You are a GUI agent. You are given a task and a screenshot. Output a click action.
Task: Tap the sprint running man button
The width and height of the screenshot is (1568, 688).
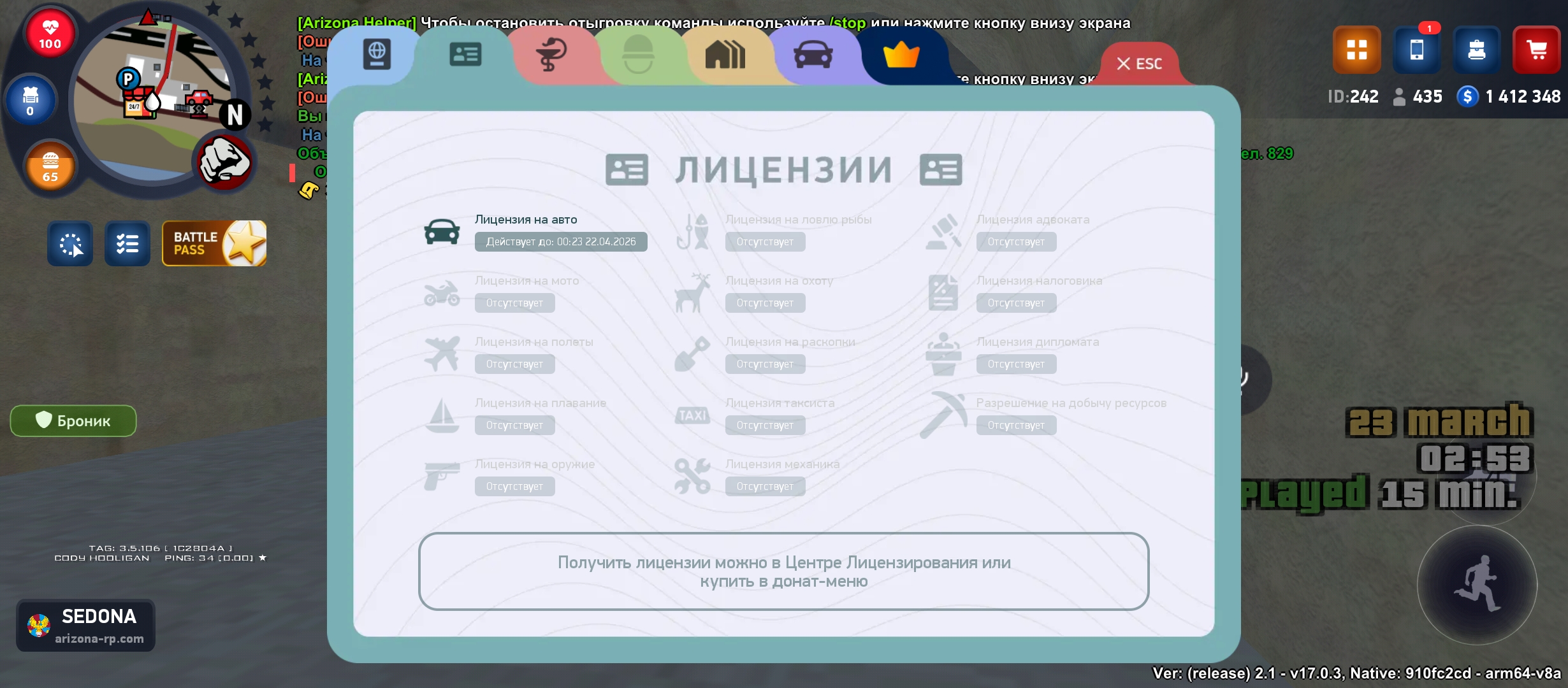tap(1477, 585)
